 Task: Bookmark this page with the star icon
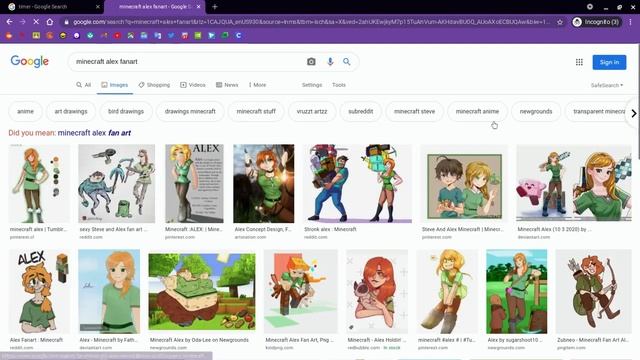560,22
